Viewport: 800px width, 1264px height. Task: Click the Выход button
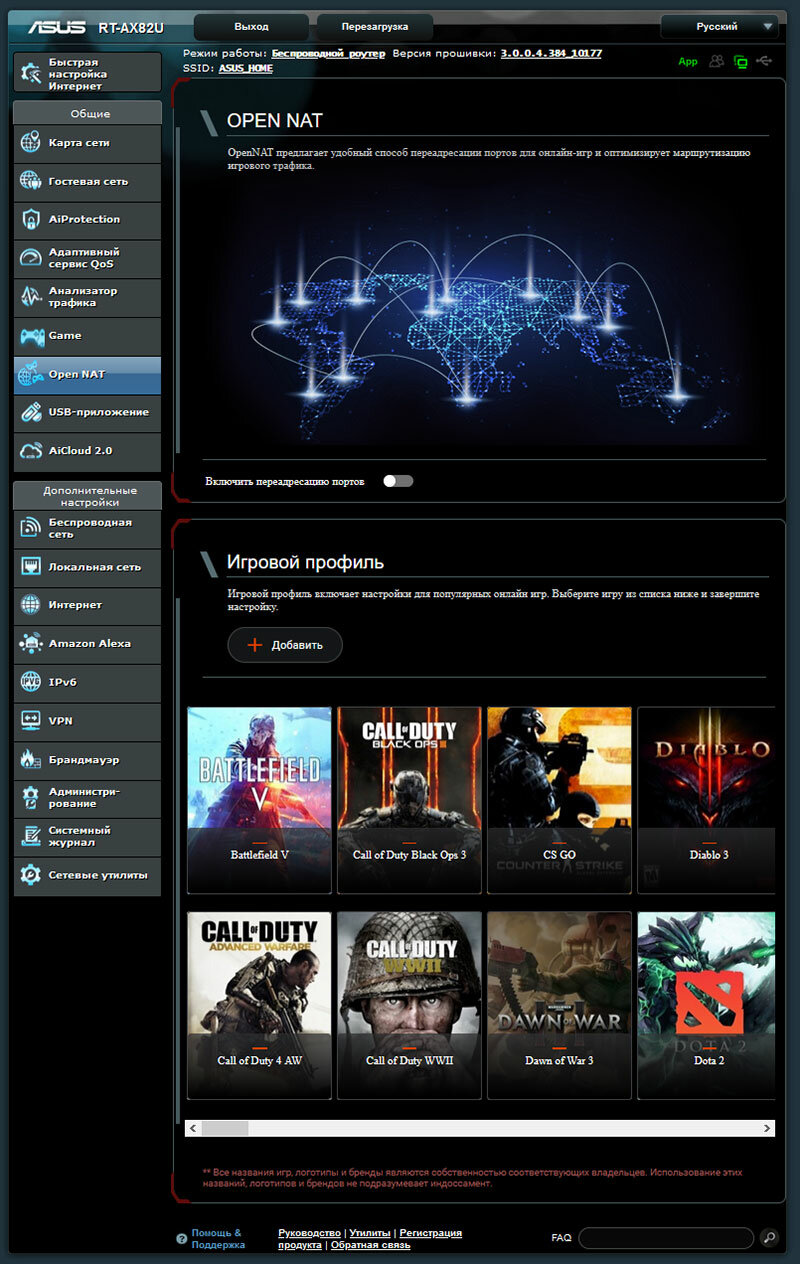click(251, 27)
